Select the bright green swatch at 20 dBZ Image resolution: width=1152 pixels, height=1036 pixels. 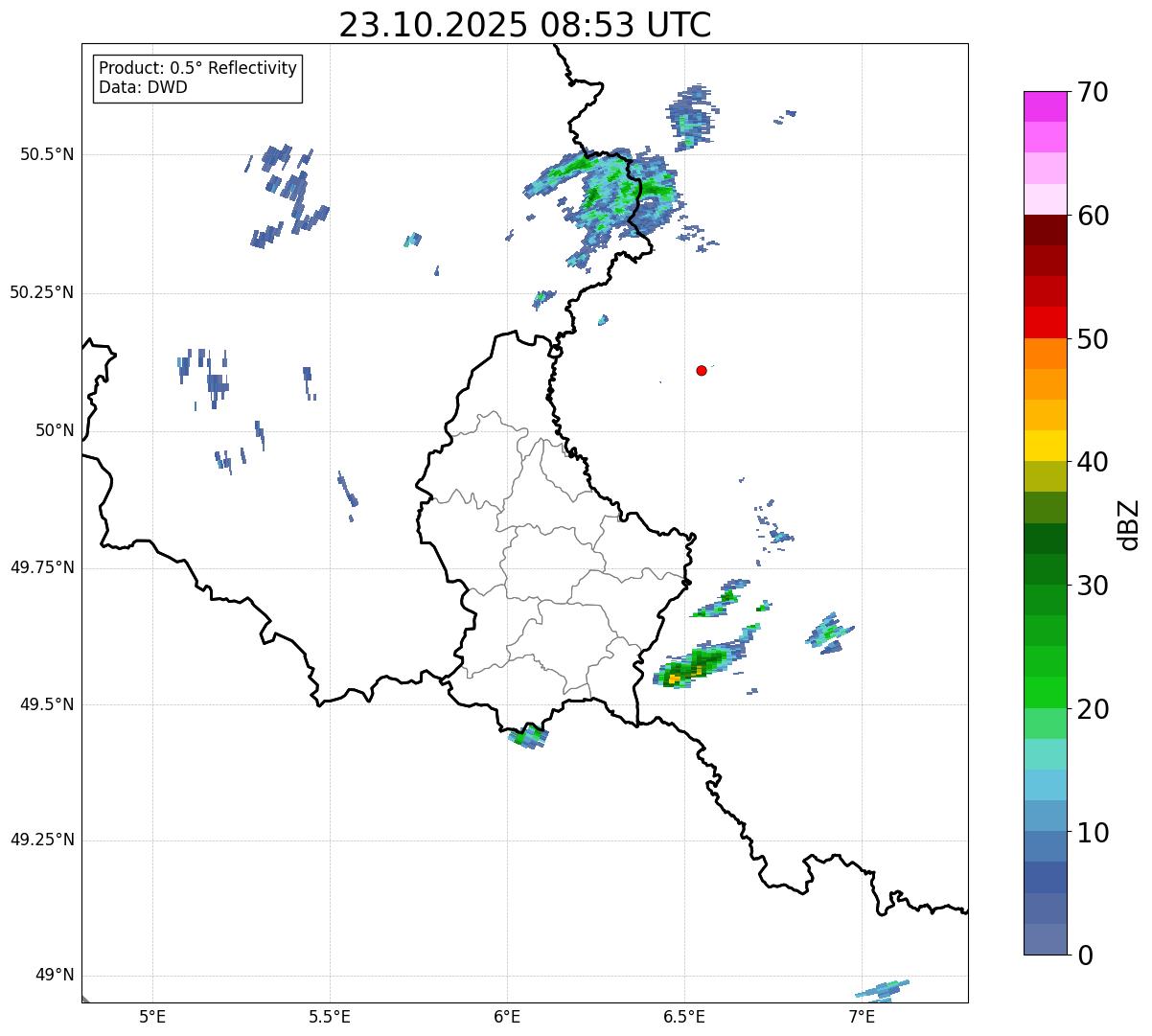coord(1045,692)
